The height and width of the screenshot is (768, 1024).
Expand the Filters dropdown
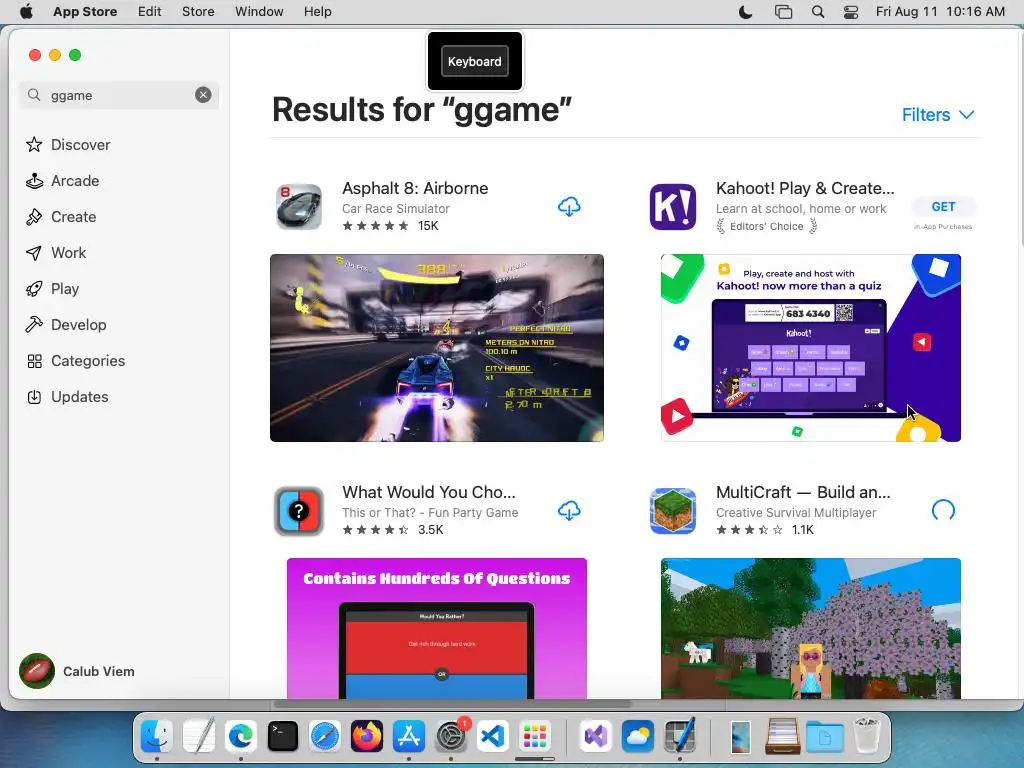tap(938, 115)
